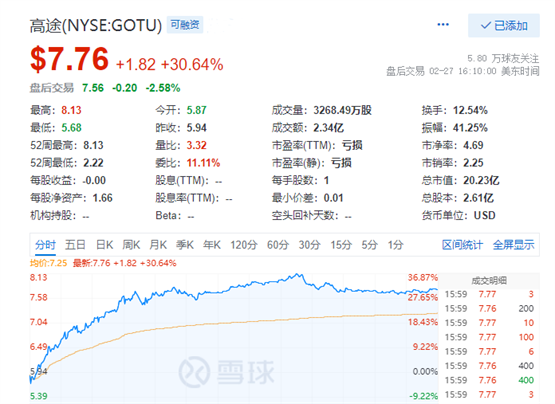
Task: Click the 换手 value 12.54%
Action: point(470,110)
